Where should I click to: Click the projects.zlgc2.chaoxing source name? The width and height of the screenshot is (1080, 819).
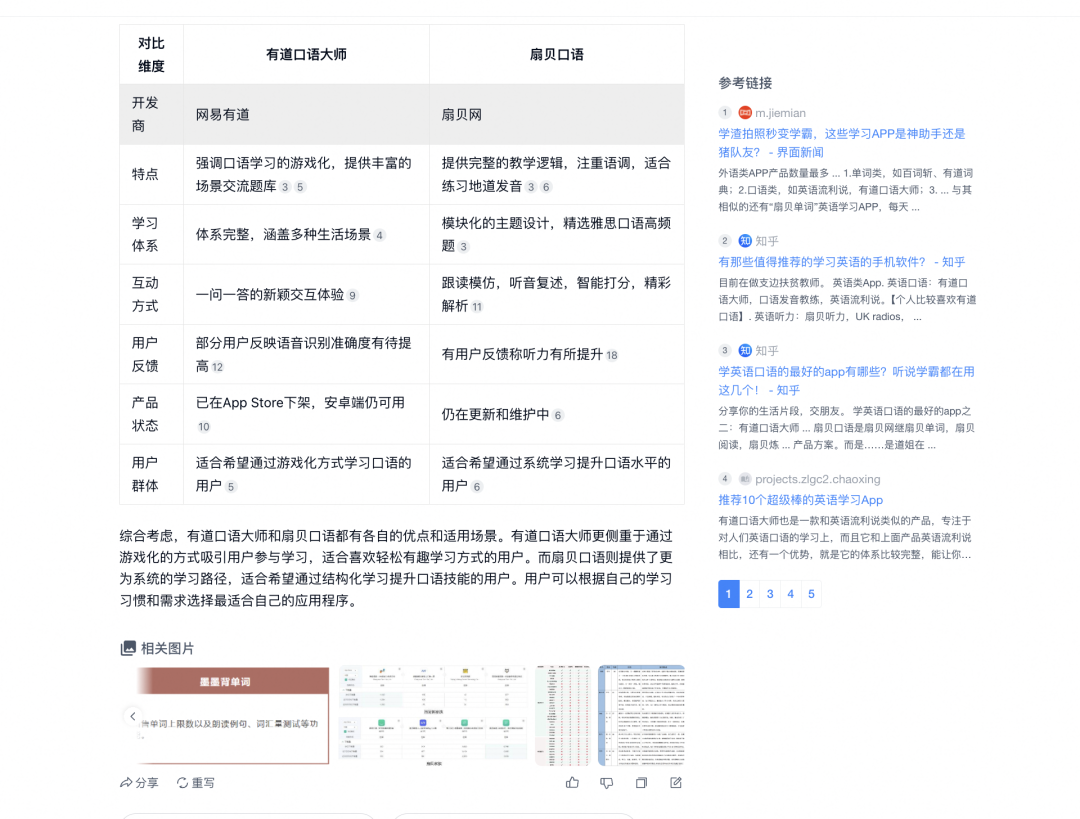(x=818, y=479)
